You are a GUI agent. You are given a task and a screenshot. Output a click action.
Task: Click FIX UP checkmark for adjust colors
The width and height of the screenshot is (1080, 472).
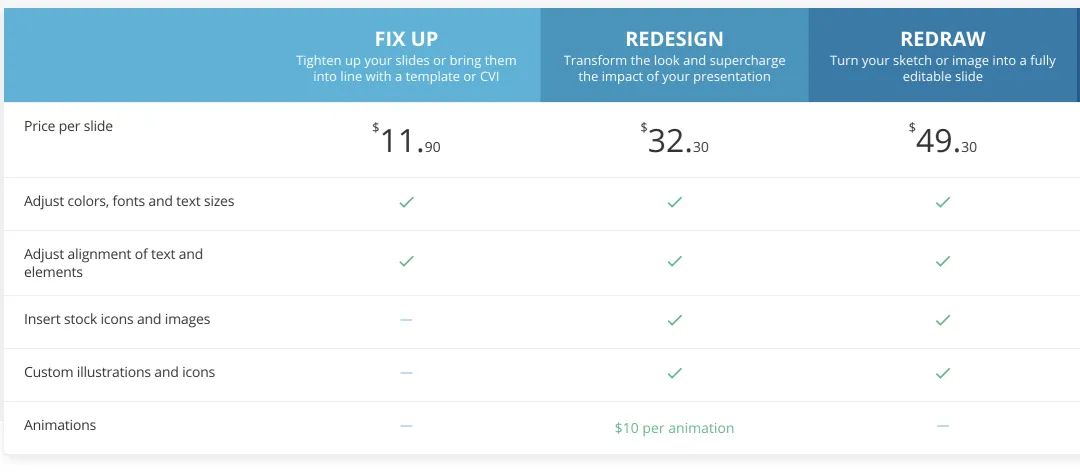point(406,202)
